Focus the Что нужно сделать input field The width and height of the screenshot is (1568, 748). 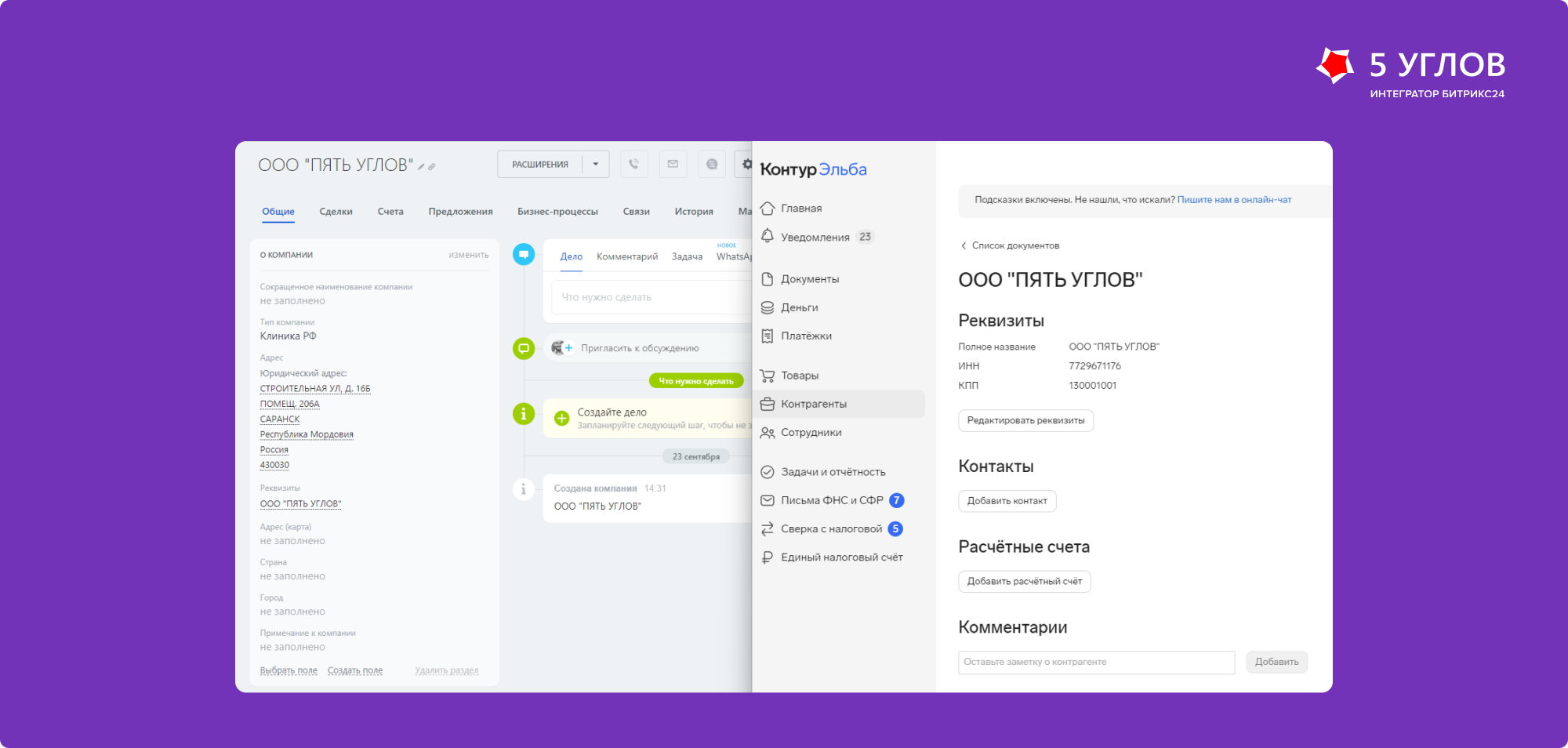click(x=651, y=297)
